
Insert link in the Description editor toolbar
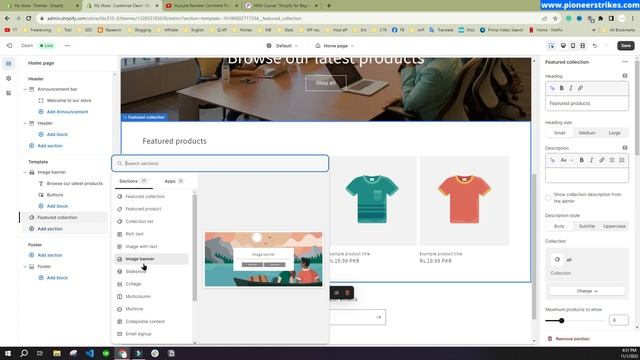tap(602, 160)
